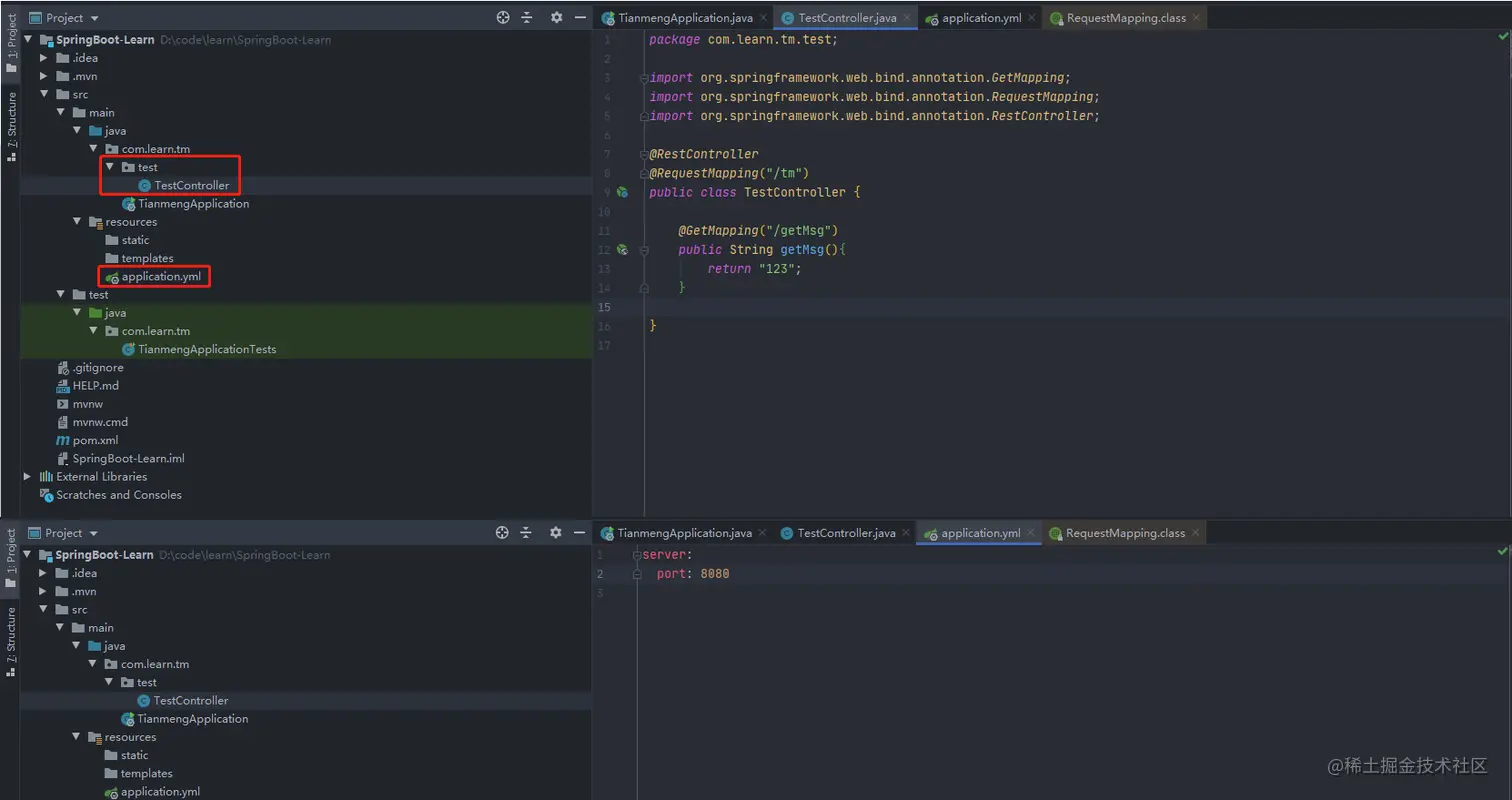Click Spring mapping gutter icon on line 12
Image resolution: width=1512 pixels, height=800 pixels.
[x=622, y=250]
